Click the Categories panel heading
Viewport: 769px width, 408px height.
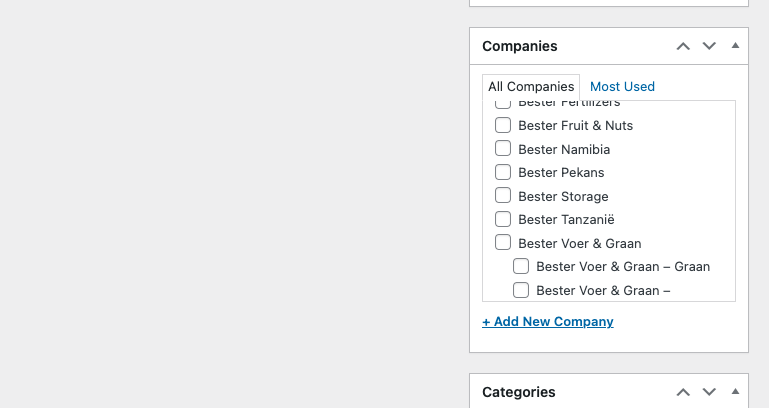tap(519, 392)
